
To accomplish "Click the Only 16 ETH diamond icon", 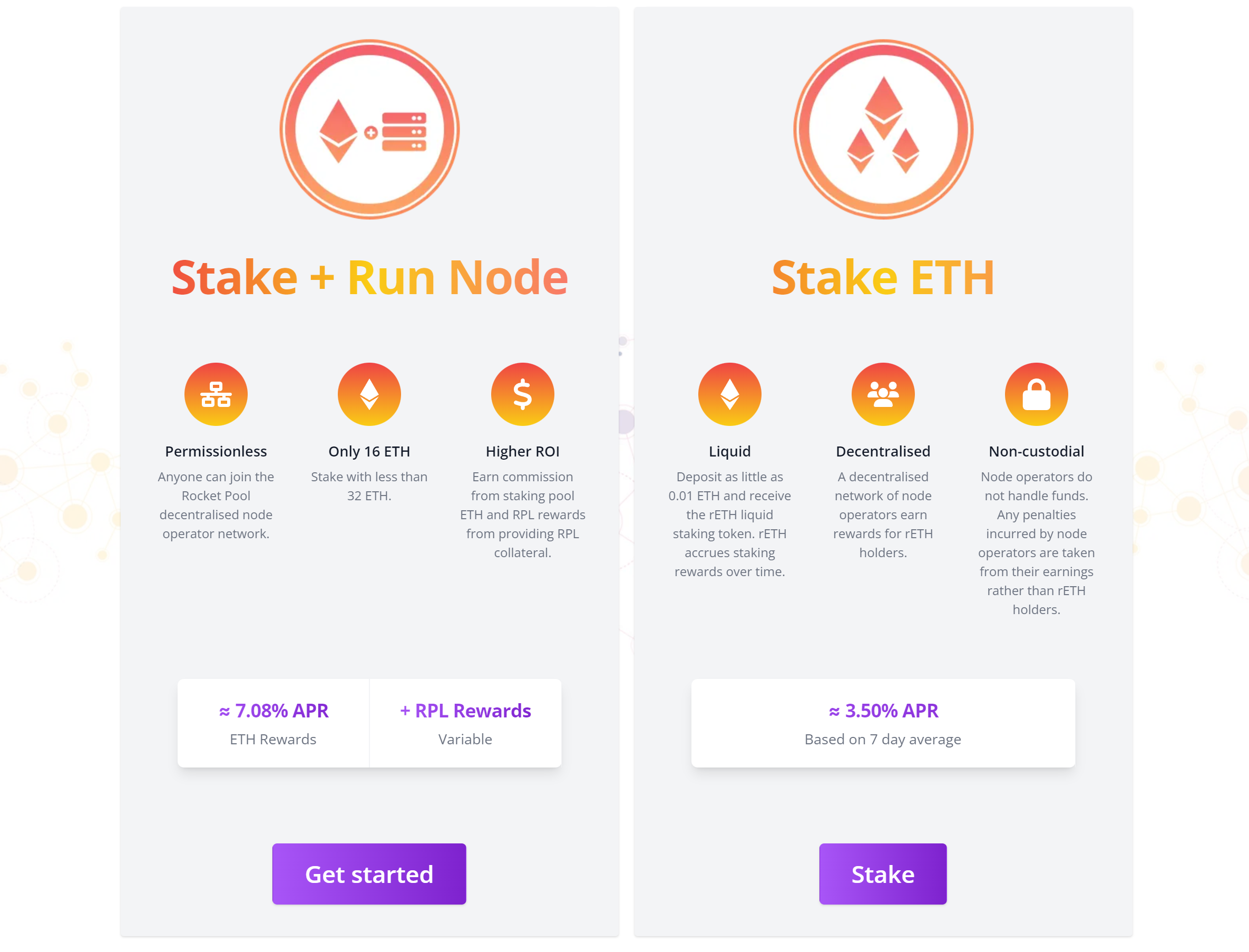I will point(369,394).
